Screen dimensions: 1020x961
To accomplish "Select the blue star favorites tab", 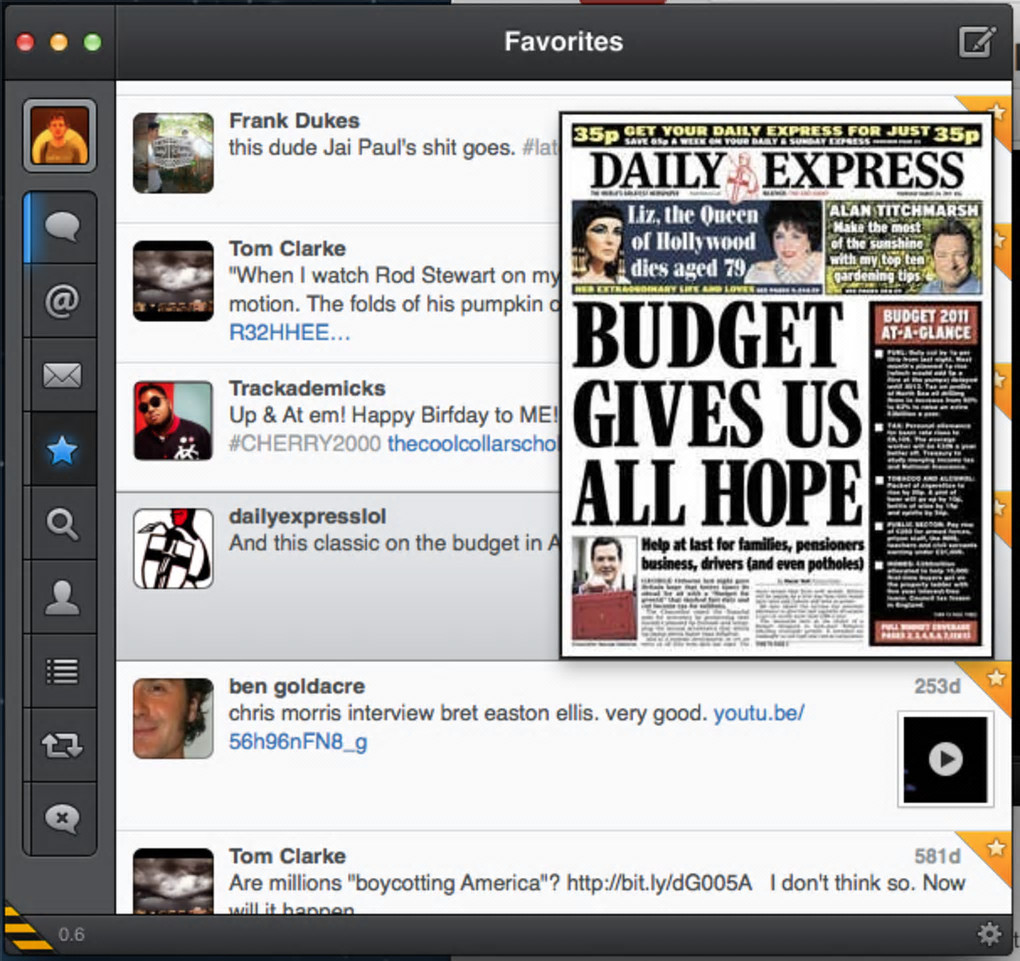I will pyautogui.click(x=62, y=450).
